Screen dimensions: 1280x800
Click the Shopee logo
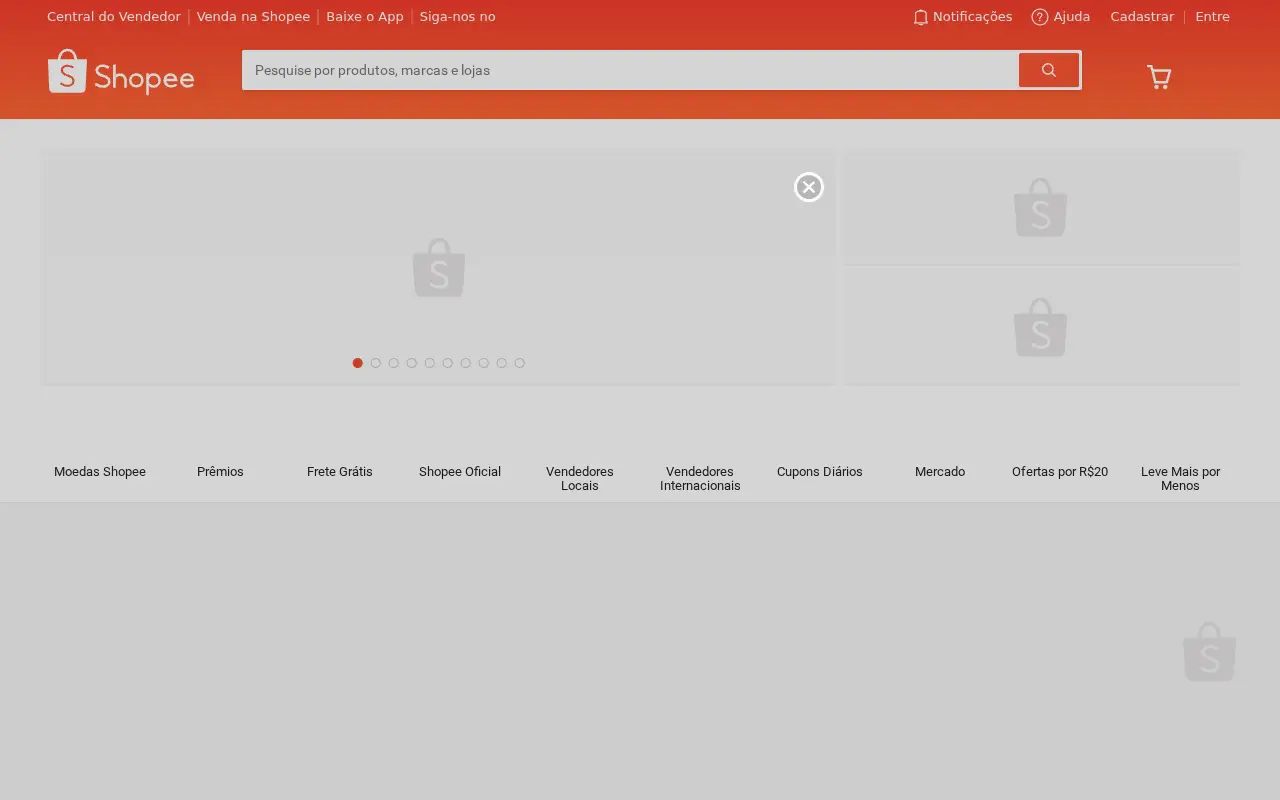[121, 72]
